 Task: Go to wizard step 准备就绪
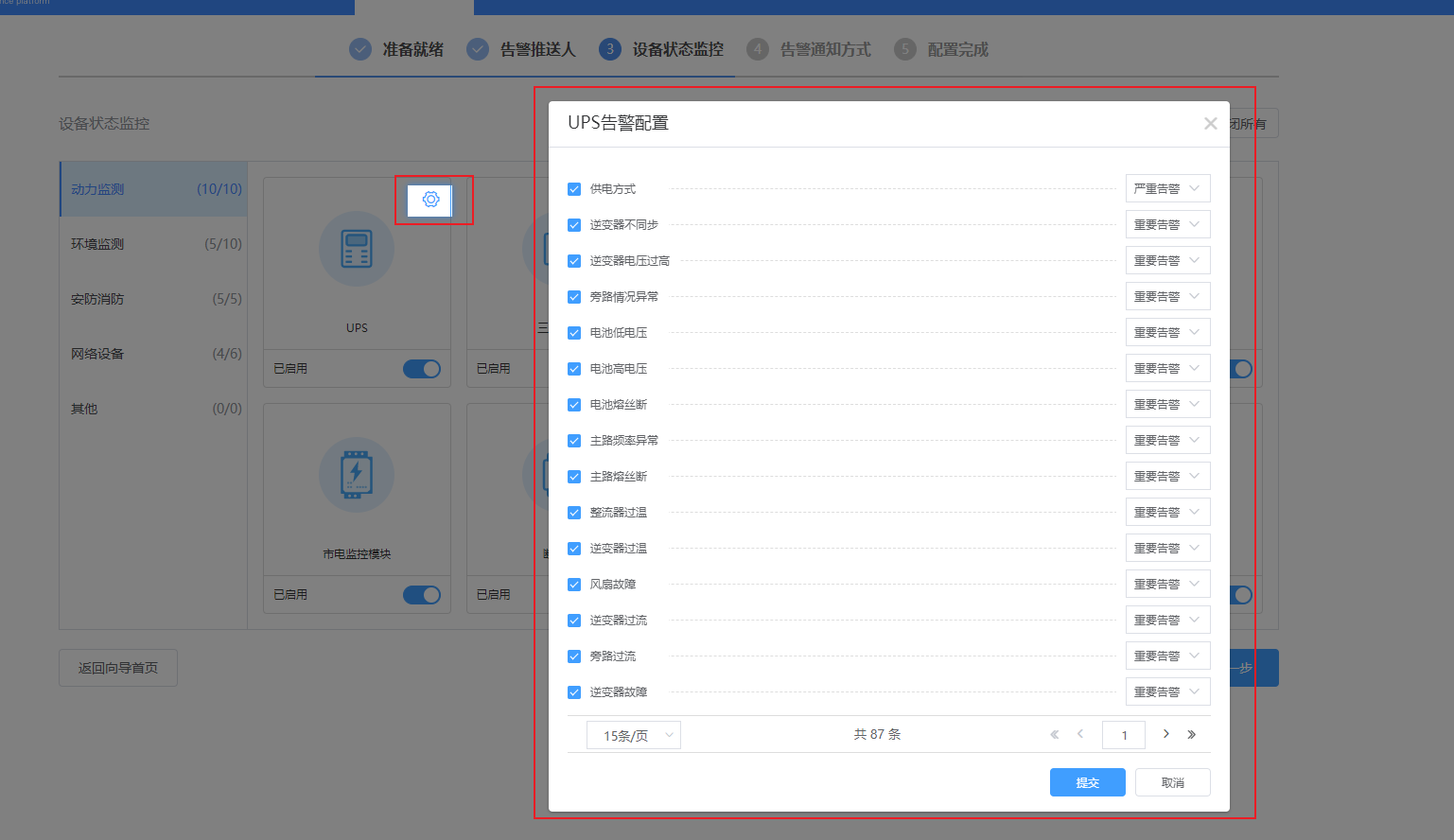tap(396, 49)
